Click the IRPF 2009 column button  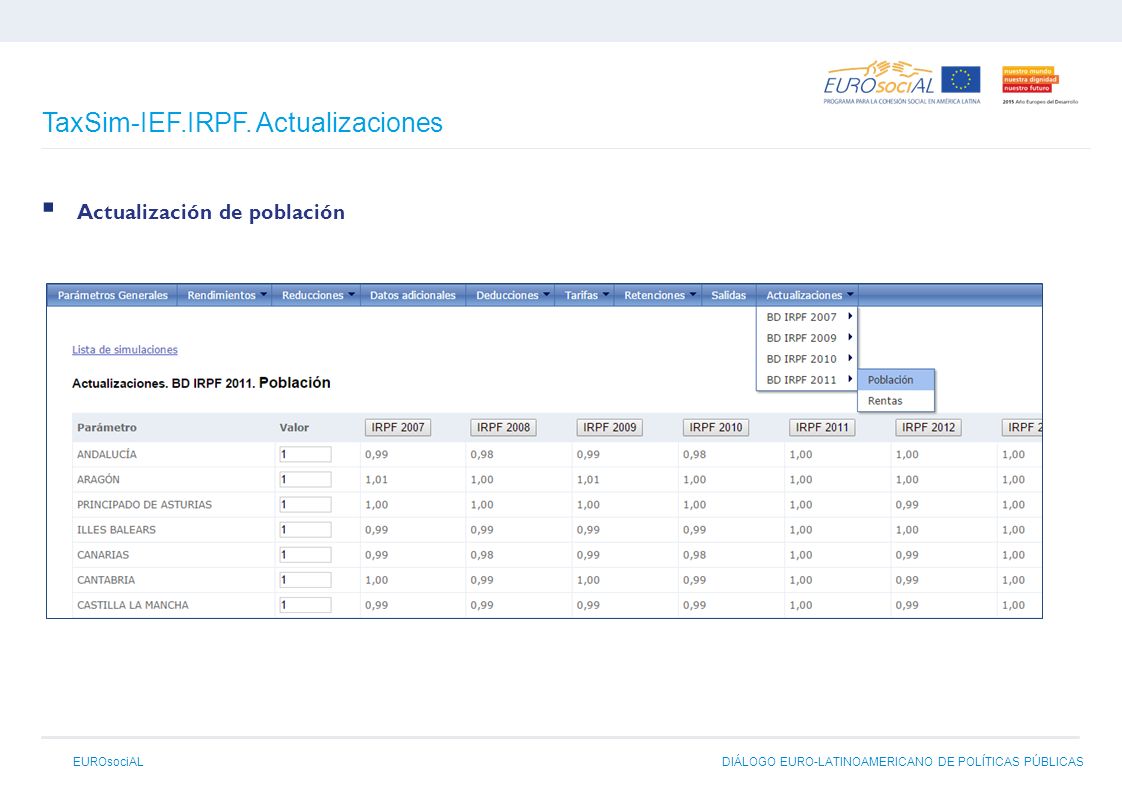tap(610, 428)
